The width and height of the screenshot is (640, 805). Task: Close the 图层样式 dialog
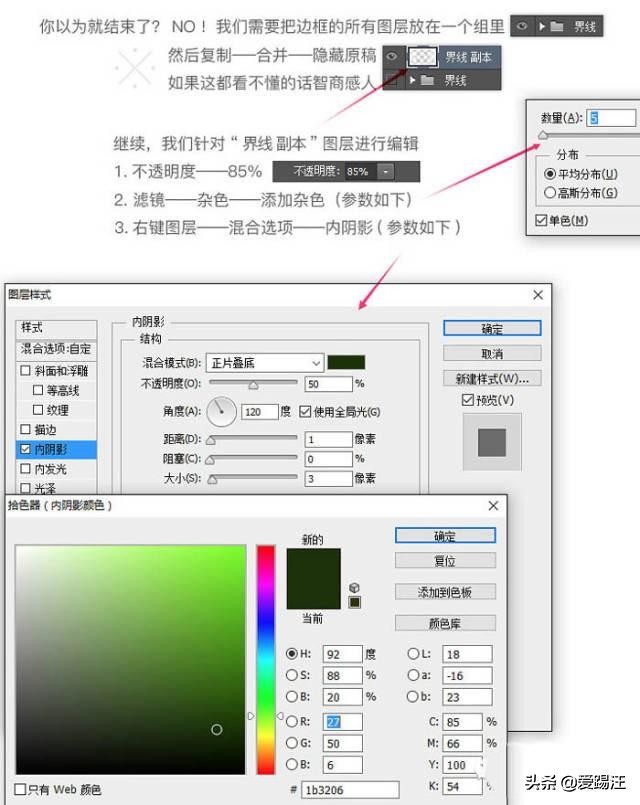coord(537,295)
